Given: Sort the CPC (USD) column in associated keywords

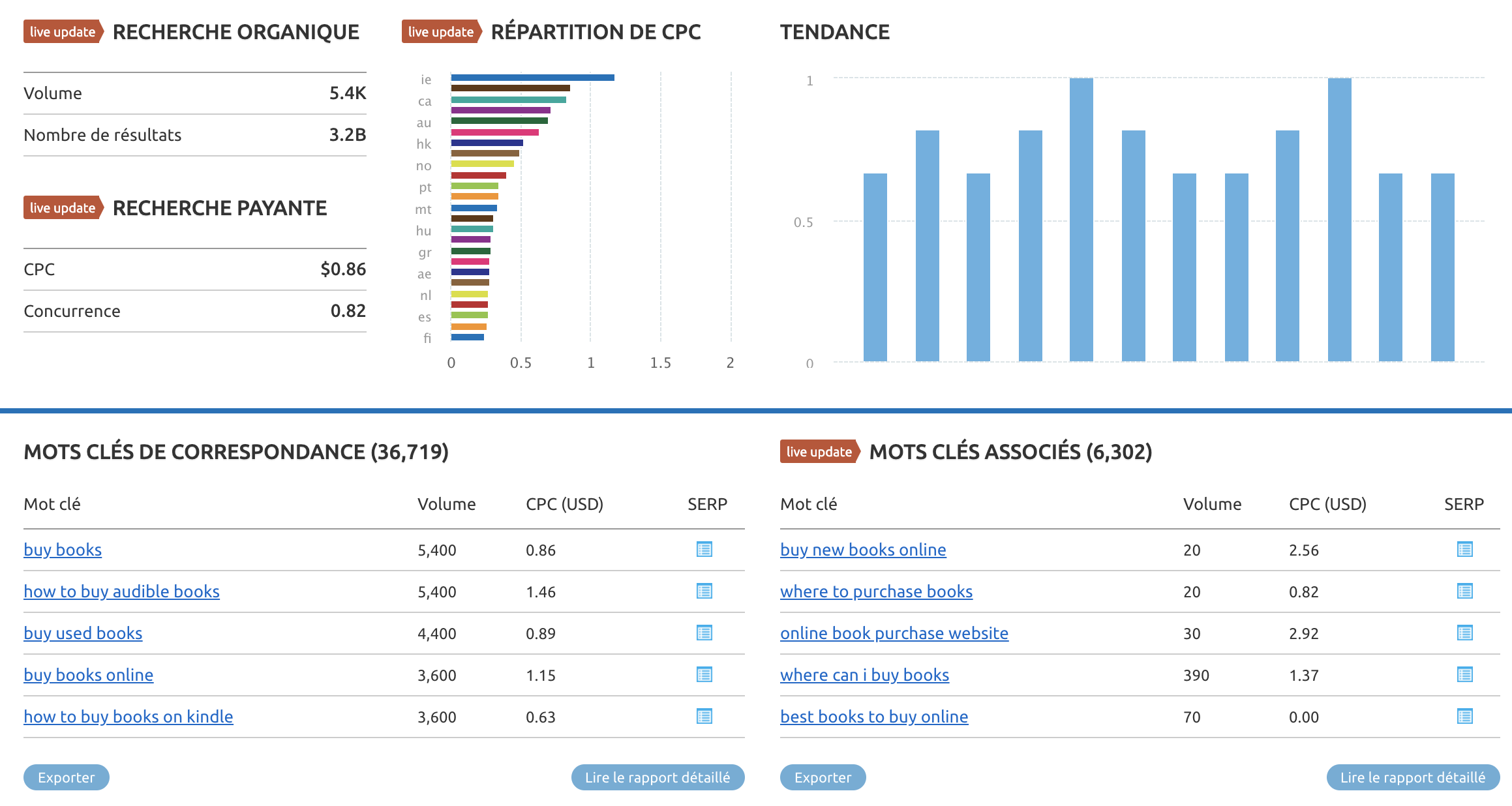Looking at the screenshot, I should pos(1327,503).
